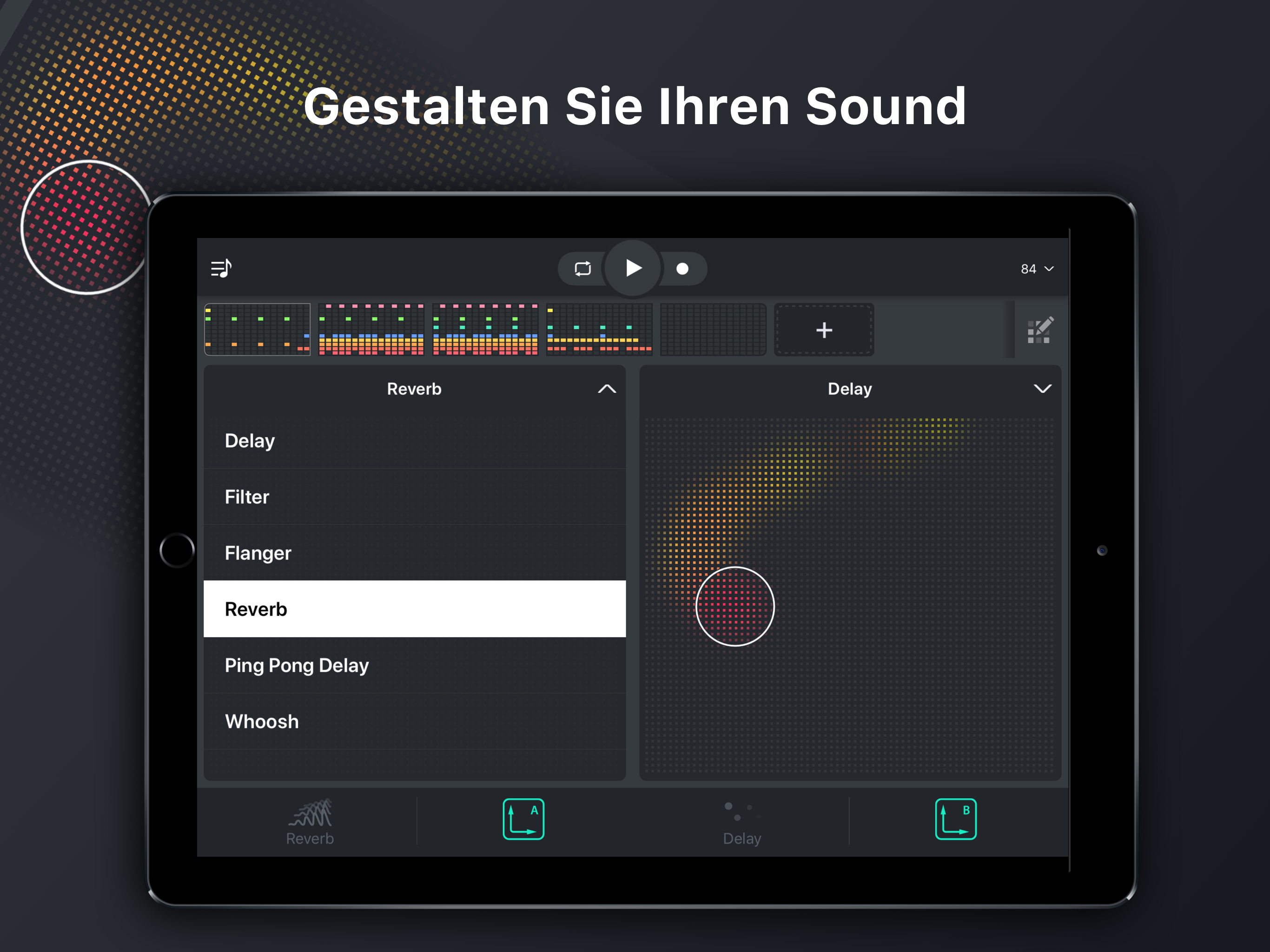Toggle the XY pad B lock icon
This screenshot has width=1270, height=952.
point(955,820)
